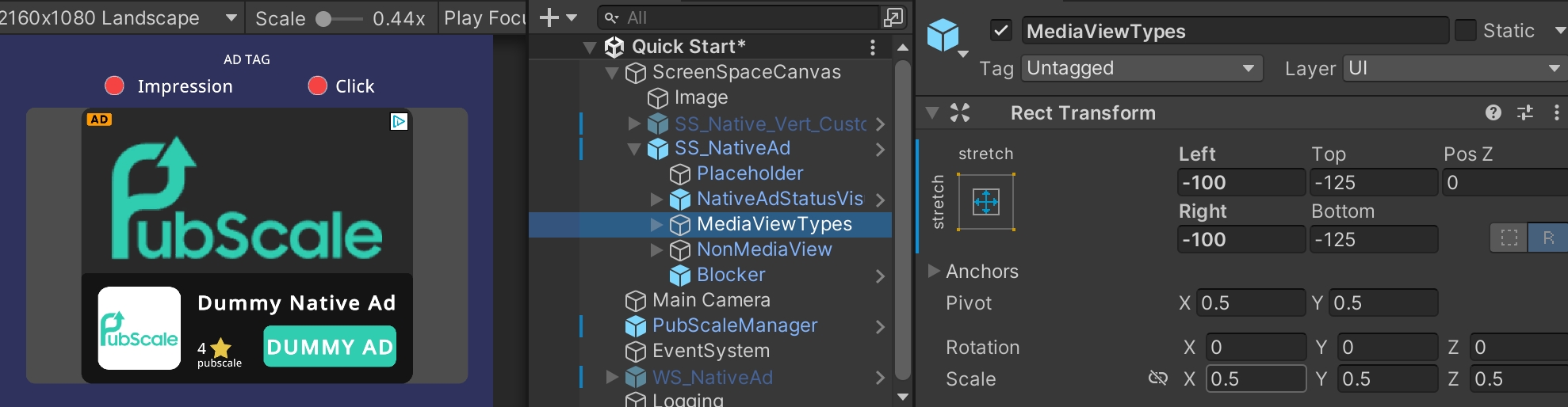Toggle raw edit mode R button
The image size is (1568, 407).
pos(1547,238)
